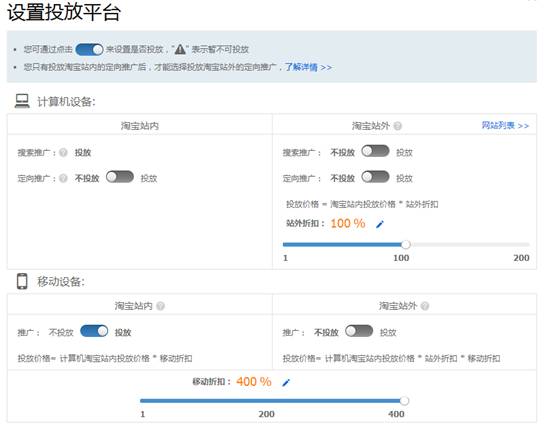Click help icon next to computer 淘宝站外 header

point(397,126)
